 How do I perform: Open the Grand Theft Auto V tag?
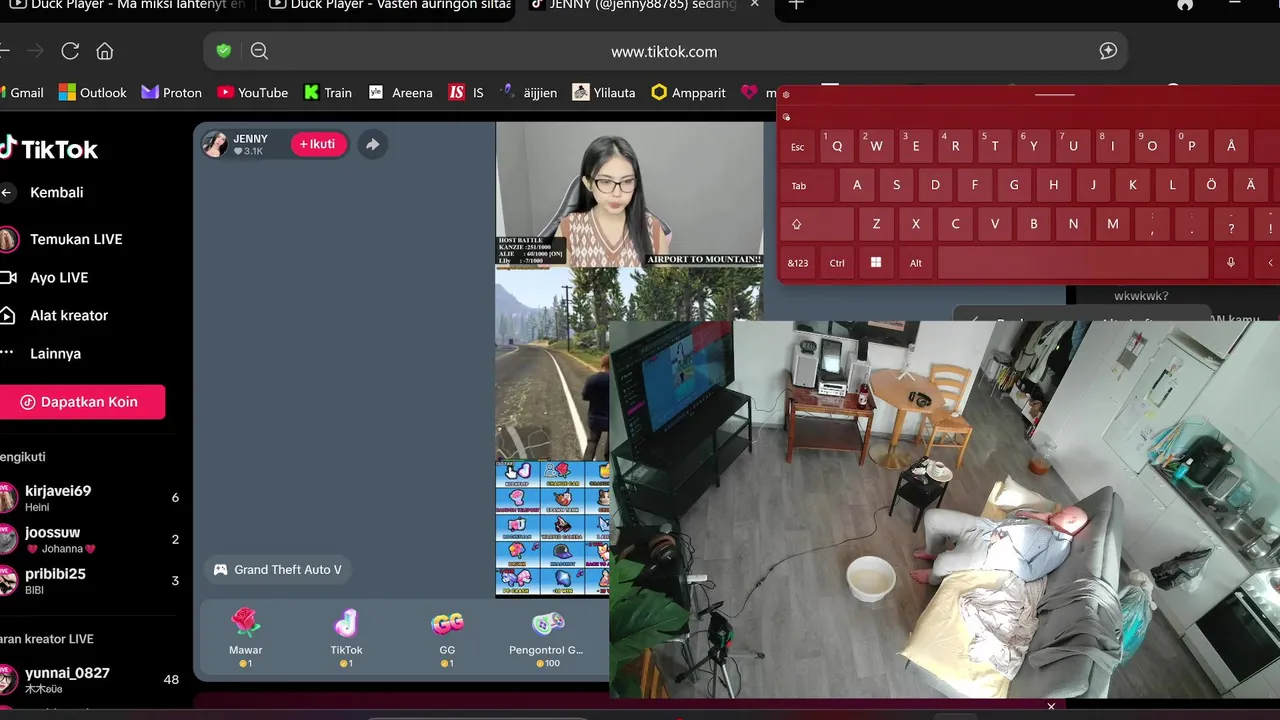point(277,570)
